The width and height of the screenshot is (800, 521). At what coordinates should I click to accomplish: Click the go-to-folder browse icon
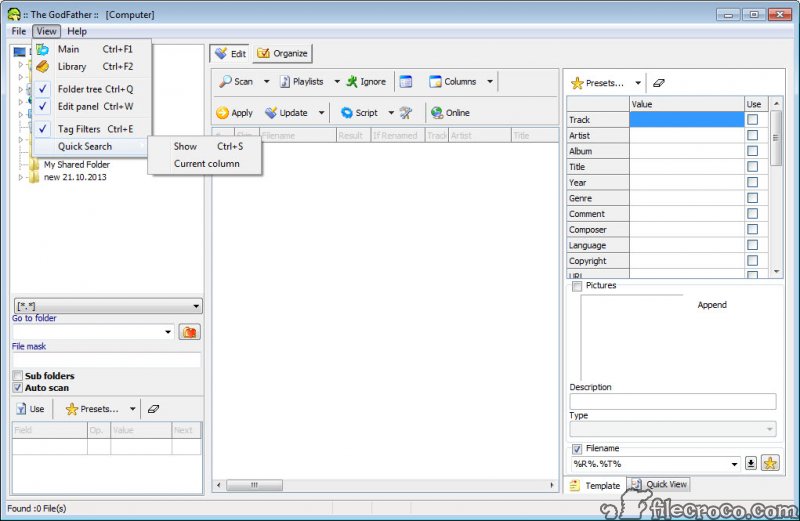[190, 332]
